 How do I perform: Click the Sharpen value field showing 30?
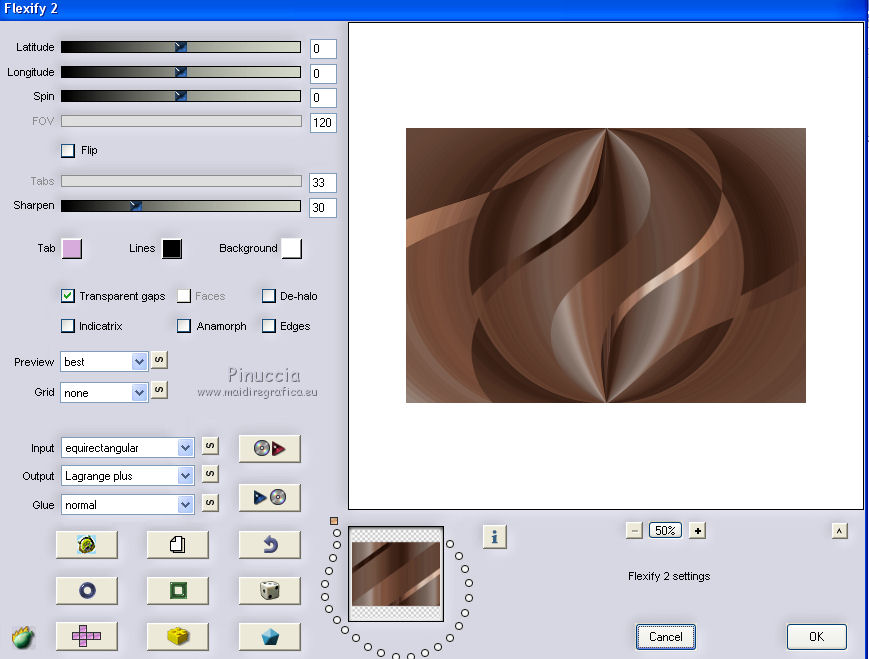point(323,208)
